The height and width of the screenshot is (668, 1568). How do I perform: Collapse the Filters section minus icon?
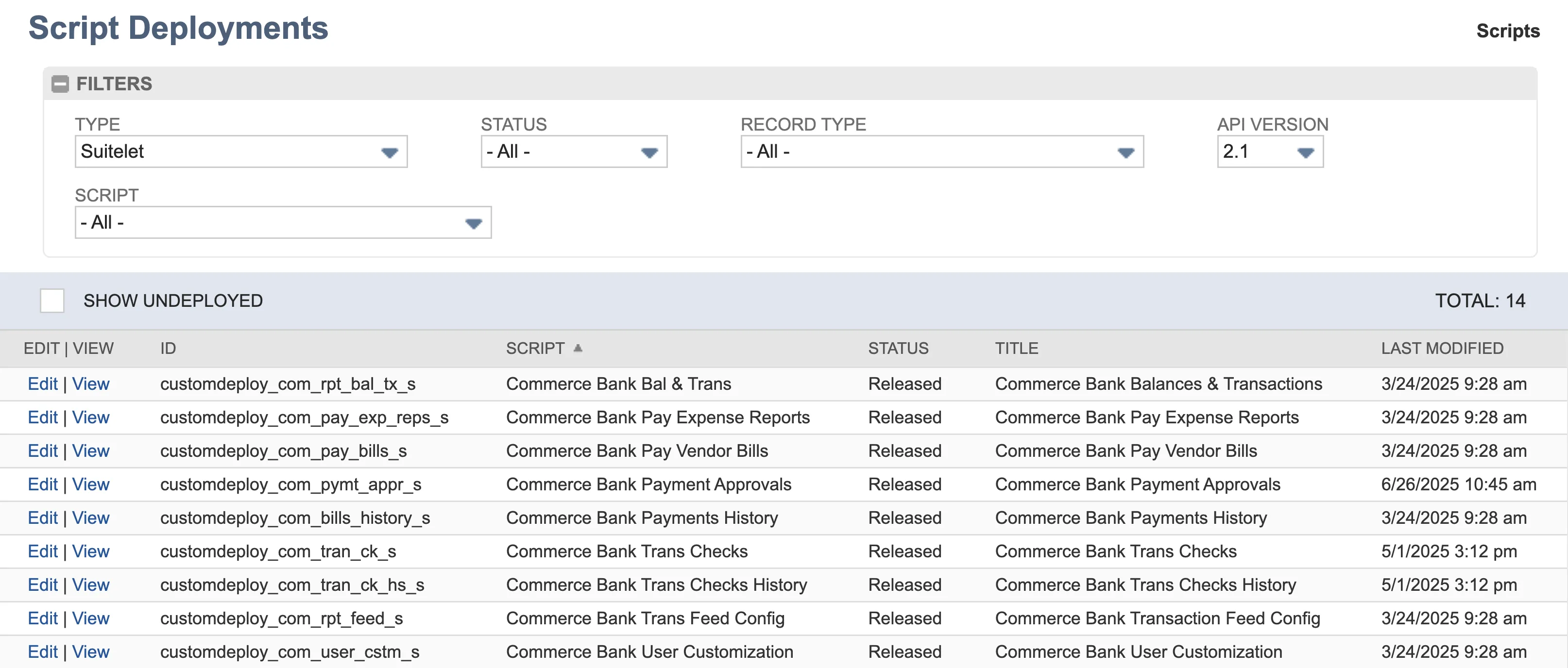[x=60, y=83]
